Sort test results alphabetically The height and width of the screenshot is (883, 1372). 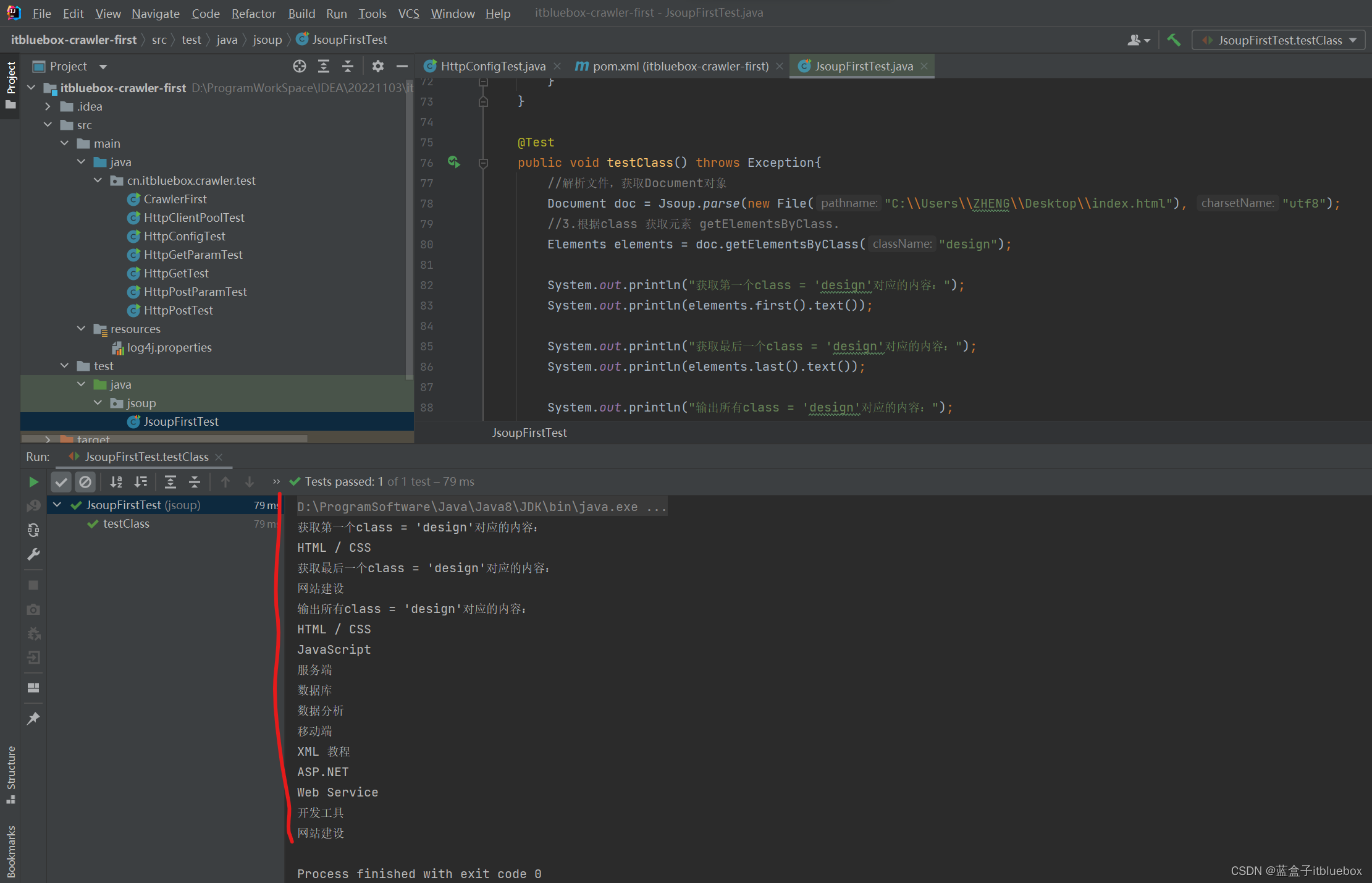point(116,482)
